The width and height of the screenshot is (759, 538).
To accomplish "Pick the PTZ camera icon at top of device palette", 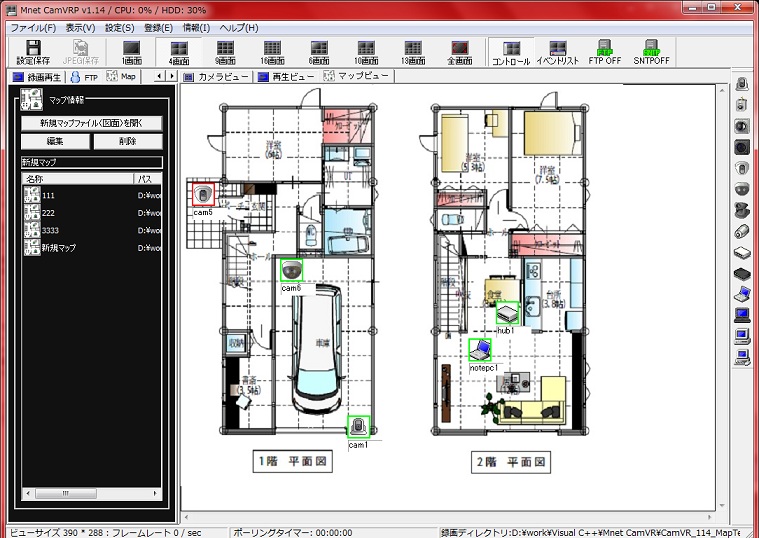I will (742, 84).
